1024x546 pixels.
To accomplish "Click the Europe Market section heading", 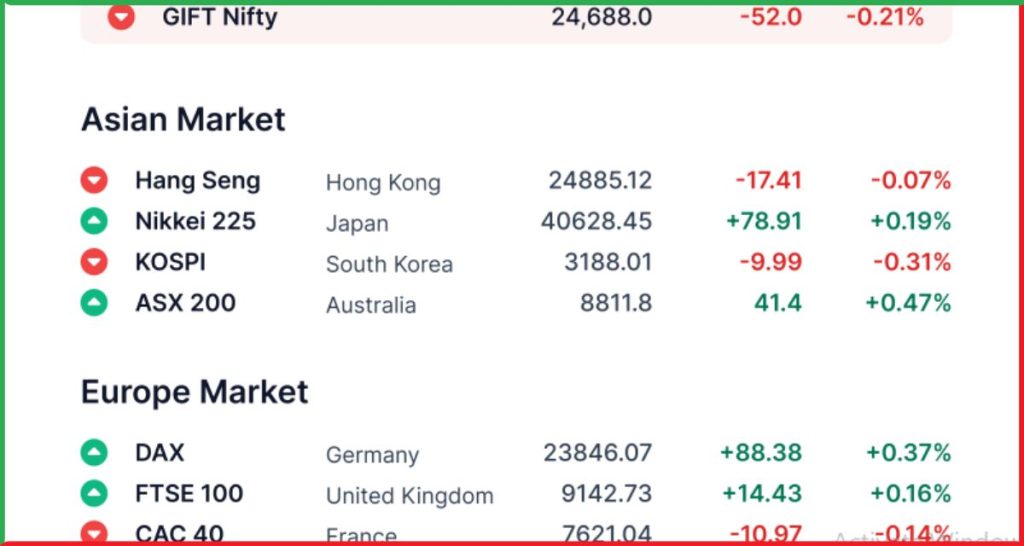I will click(x=195, y=392).
